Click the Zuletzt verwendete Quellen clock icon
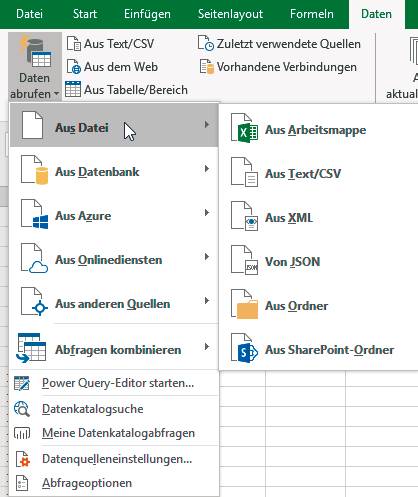 click(206, 43)
